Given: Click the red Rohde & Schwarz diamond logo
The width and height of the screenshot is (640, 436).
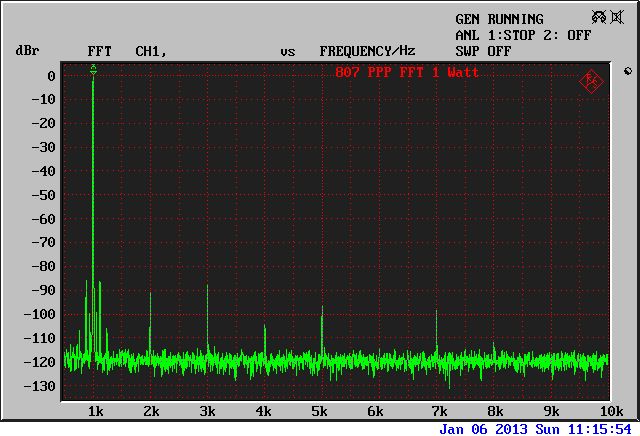Looking at the screenshot, I should click(591, 80).
